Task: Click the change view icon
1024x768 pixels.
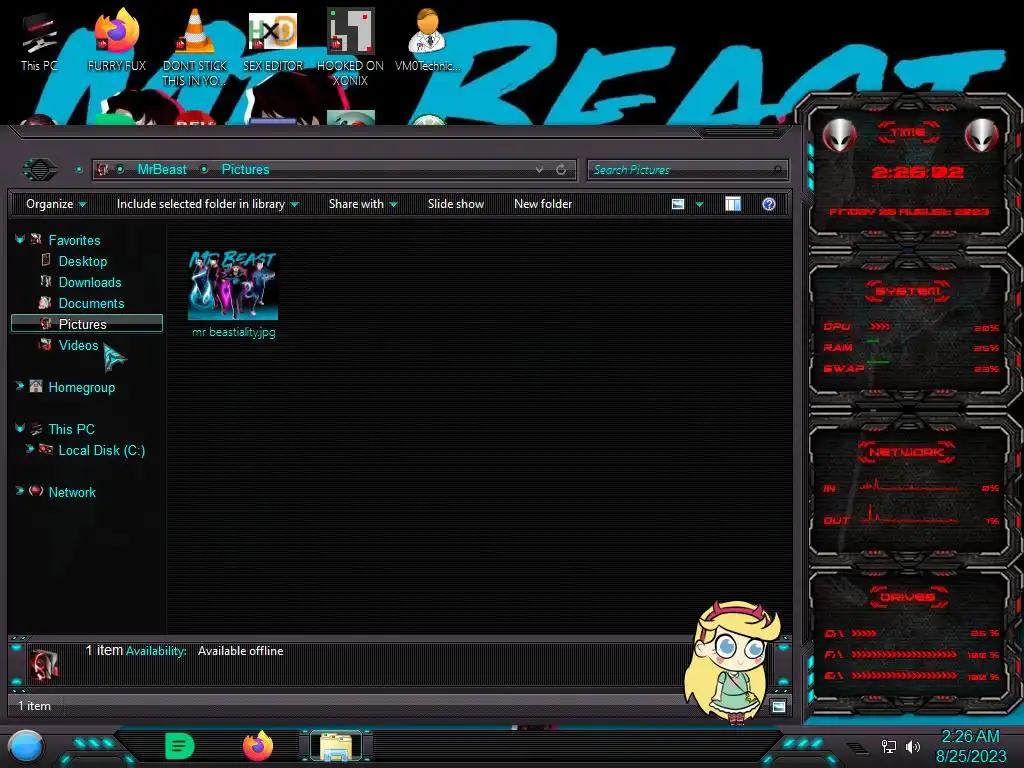Action: (x=678, y=204)
